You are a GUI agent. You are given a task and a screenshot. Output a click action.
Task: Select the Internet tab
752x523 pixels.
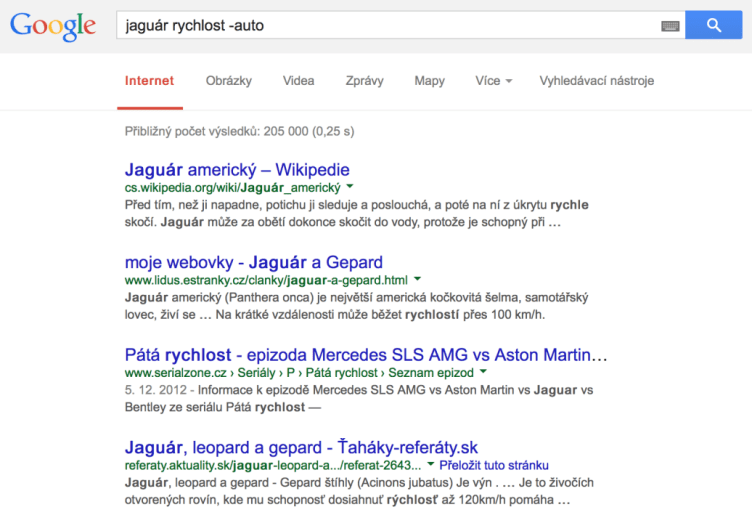[x=149, y=81]
